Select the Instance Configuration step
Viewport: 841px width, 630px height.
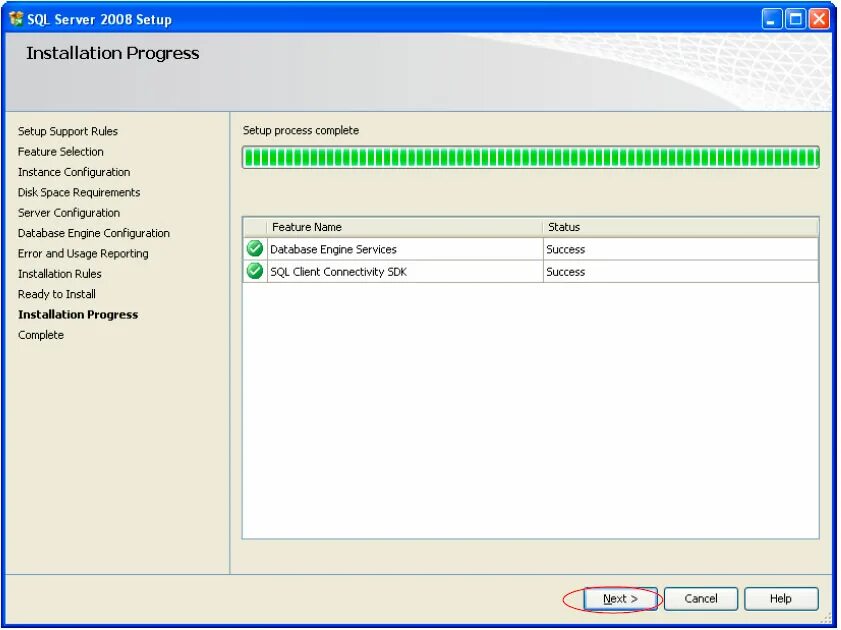click(x=74, y=172)
